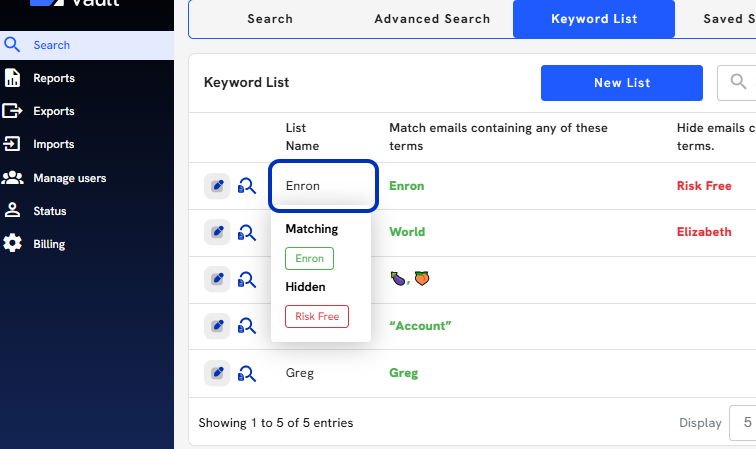Viewport: 756px width, 449px height.
Task: Click the magnifier icon beside sidebar Search
Action: (x=12, y=45)
